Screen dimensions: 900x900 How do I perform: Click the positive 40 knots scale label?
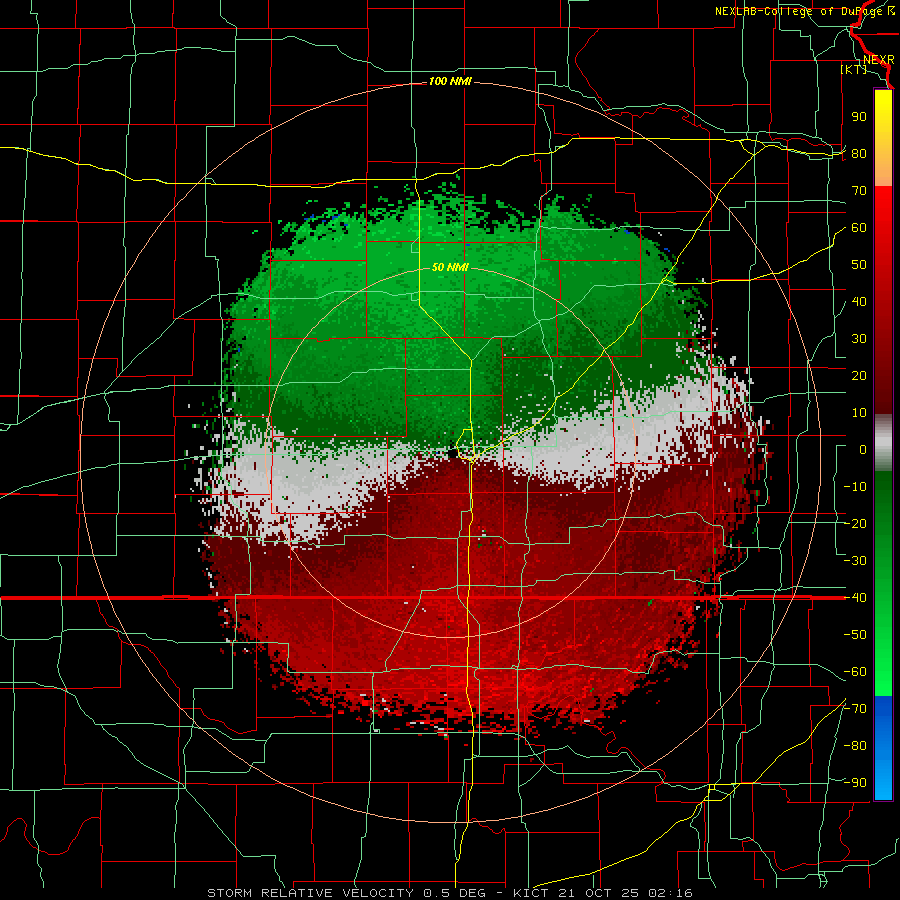tap(859, 302)
